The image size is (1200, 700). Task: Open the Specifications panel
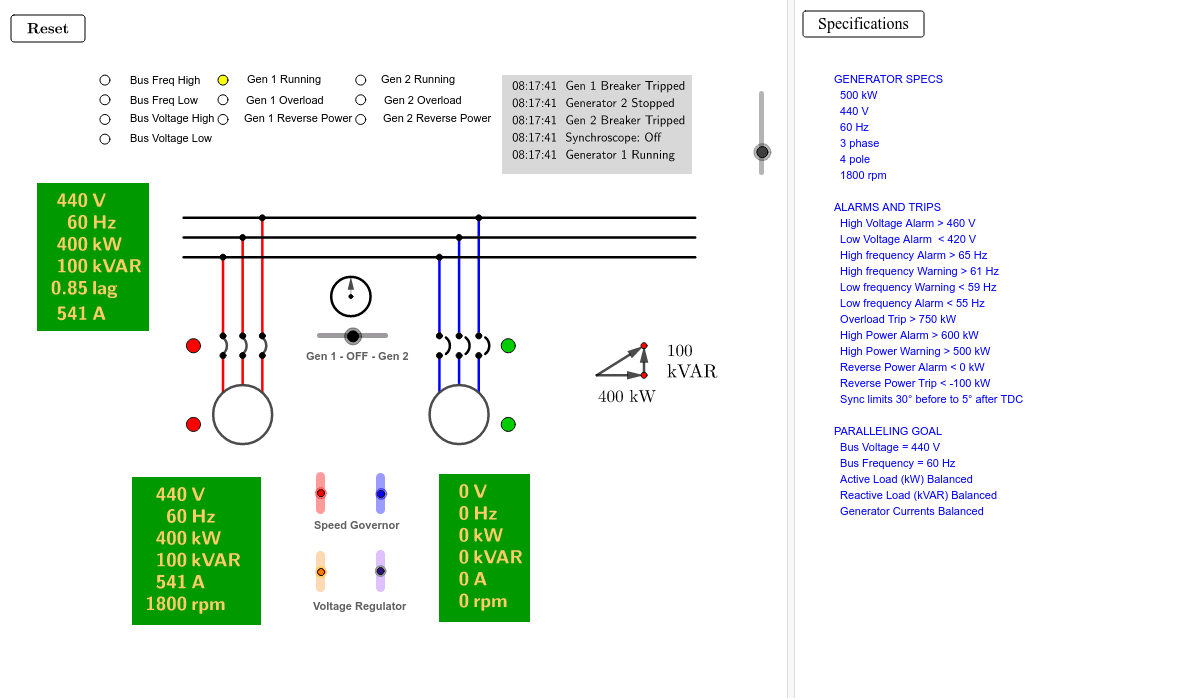[x=862, y=23]
